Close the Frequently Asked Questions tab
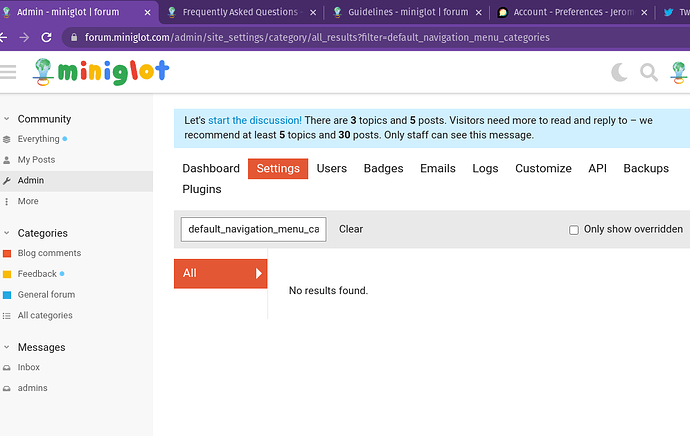Viewport: 690px width, 436px height. 313,13
